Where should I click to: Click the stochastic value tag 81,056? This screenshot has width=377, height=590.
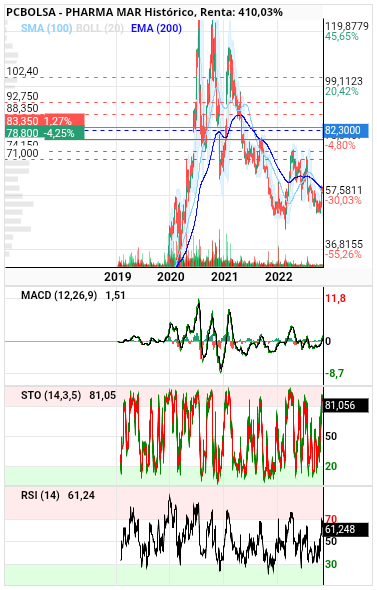pos(346,405)
